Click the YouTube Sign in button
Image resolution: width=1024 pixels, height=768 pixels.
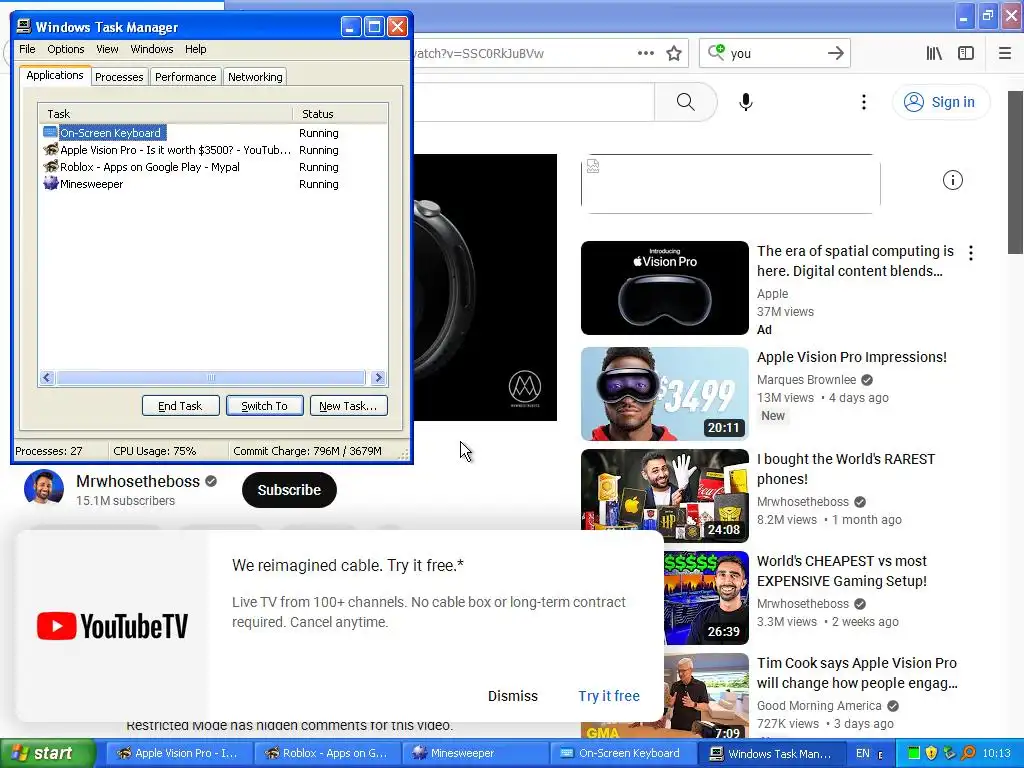[x=940, y=102]
